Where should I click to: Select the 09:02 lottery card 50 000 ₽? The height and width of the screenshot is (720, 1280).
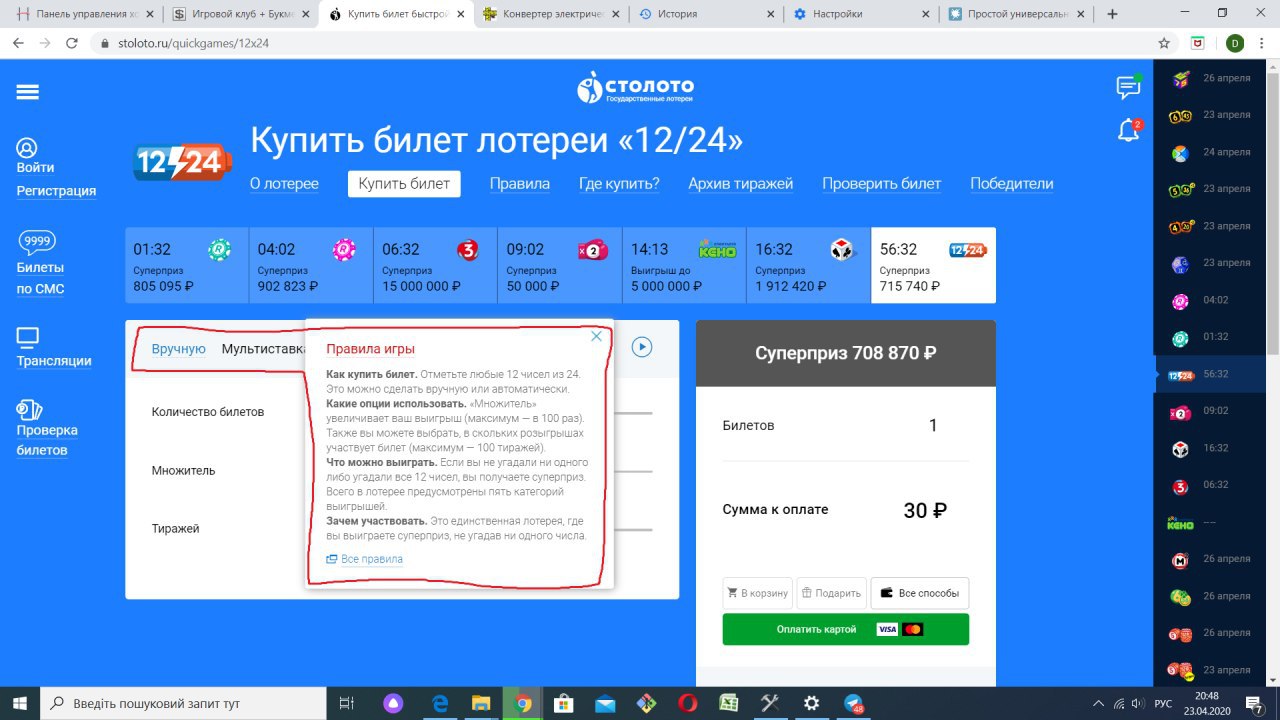pyautogui.click(x=560, y=265)
